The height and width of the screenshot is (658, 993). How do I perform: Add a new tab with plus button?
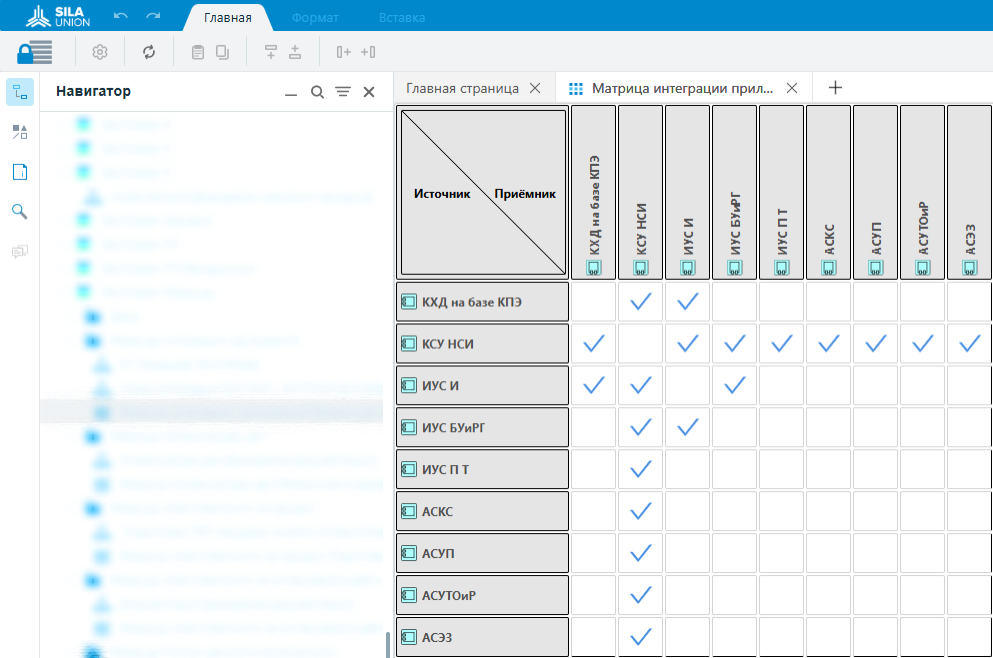(836, 88)
